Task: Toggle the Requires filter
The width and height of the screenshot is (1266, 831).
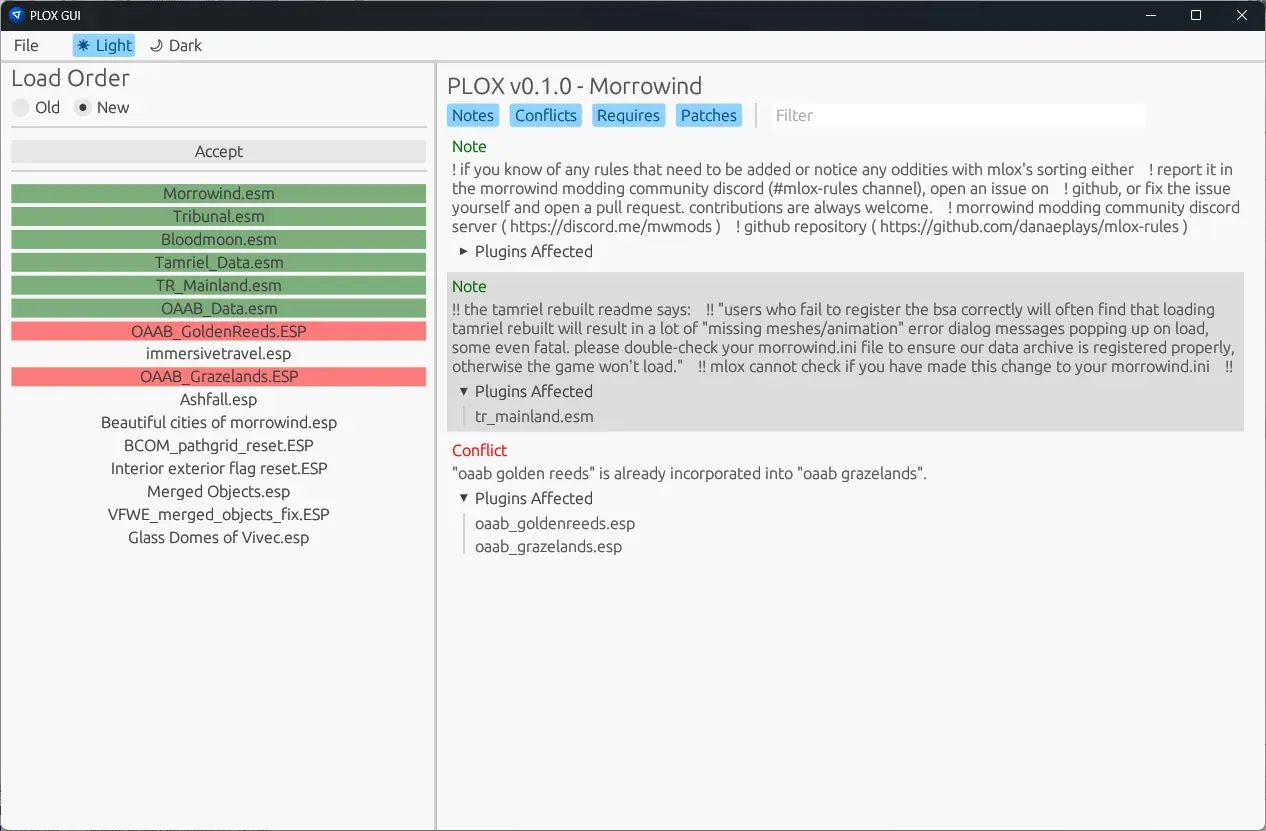Action: pyautogui.click(x=628, y=115)
